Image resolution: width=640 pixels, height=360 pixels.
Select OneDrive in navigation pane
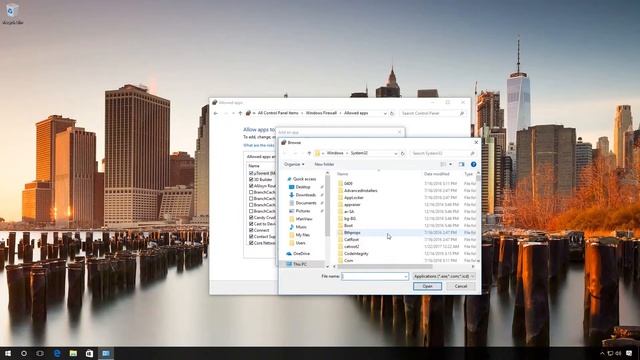coord(301,253)
